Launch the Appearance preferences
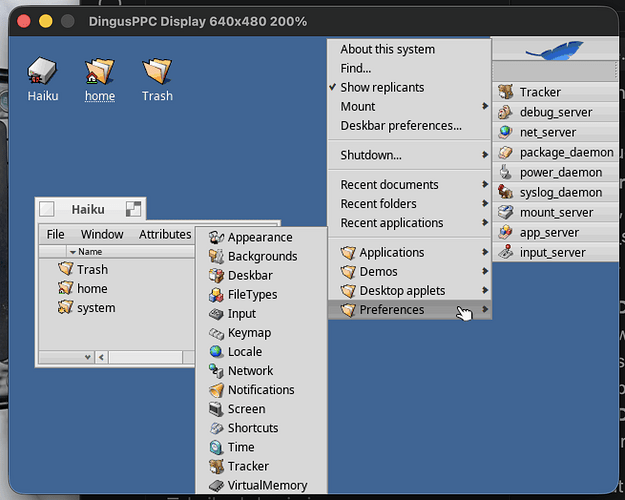This screenshot has width=625, height=500. click(x=261, y=237)
